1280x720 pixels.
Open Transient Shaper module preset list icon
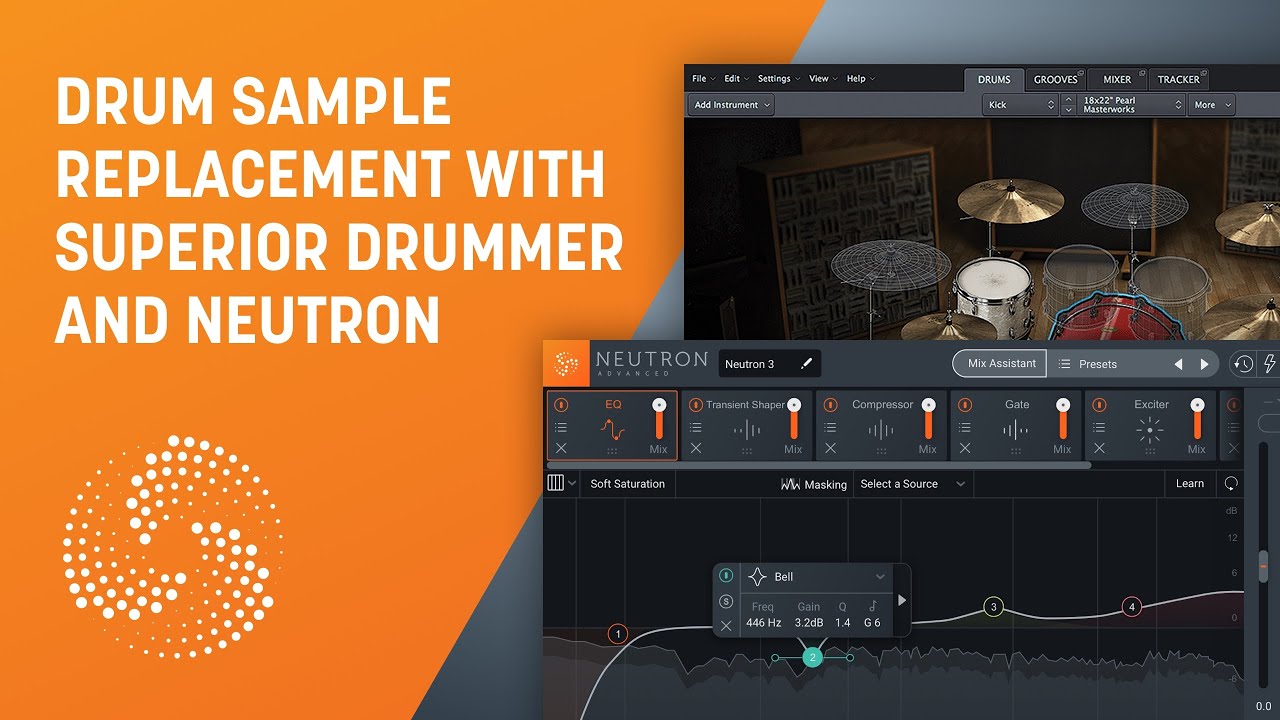pos(696,428)
